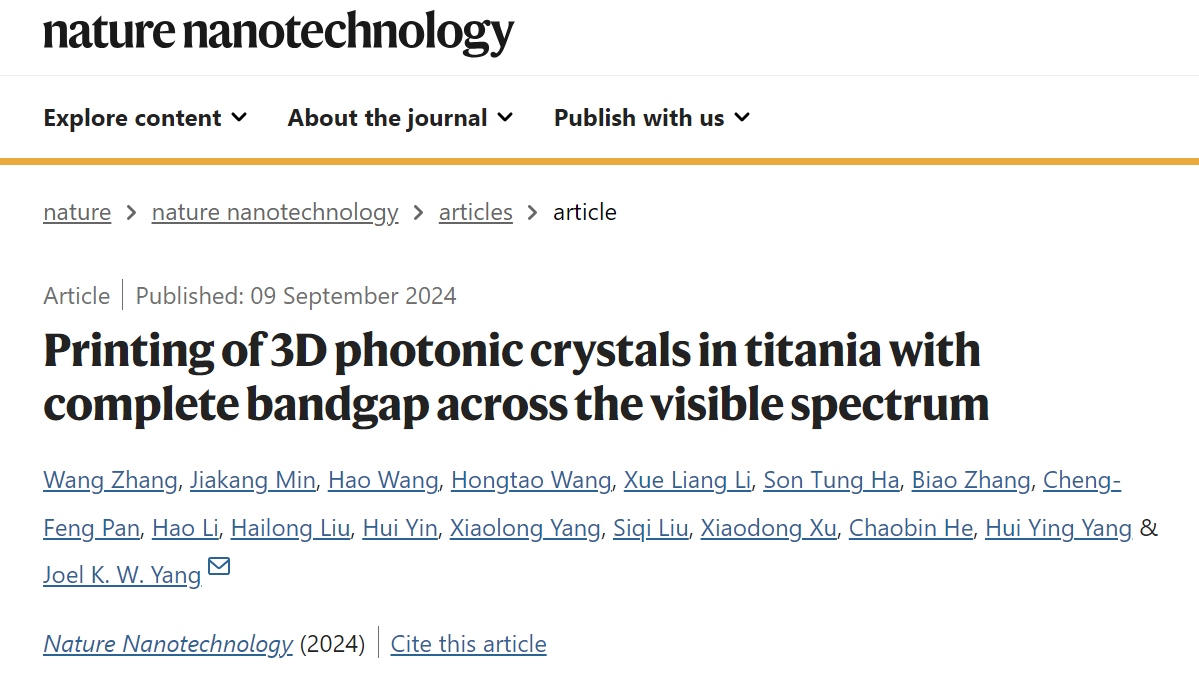This screenshot has width=1199, height=681.
Task: Click the Cite this article link
Action: pyautogui.click(x=469, y=644)
